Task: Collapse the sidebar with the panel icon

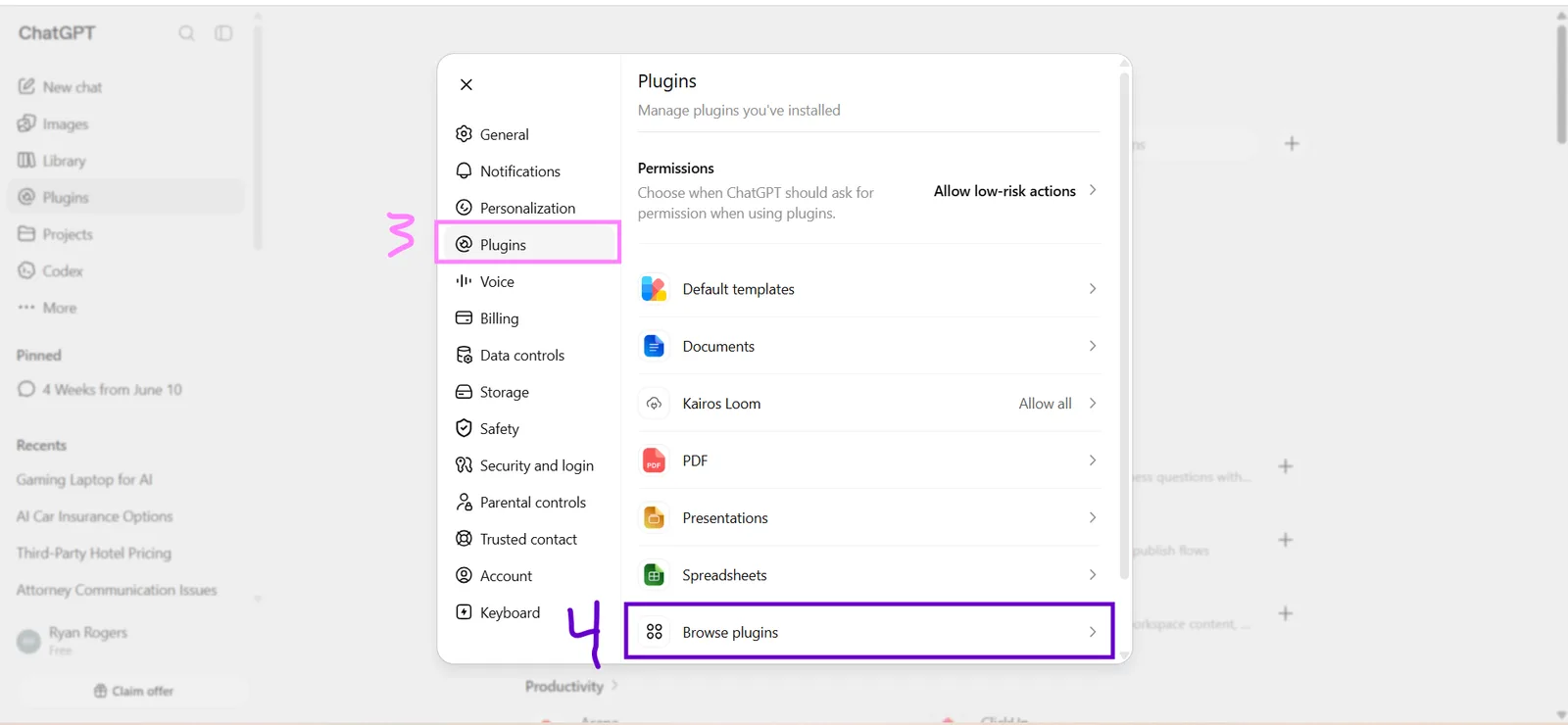Action: [223, 33]
